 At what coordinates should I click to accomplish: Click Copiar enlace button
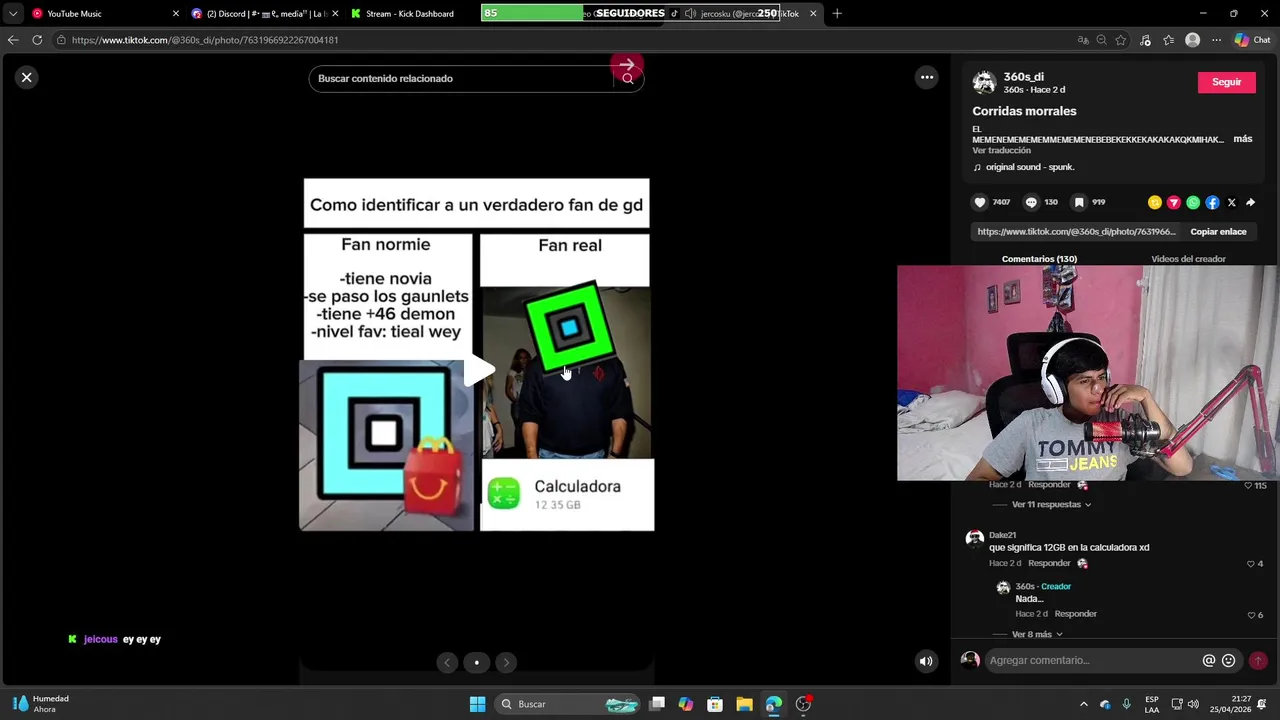1218,231
